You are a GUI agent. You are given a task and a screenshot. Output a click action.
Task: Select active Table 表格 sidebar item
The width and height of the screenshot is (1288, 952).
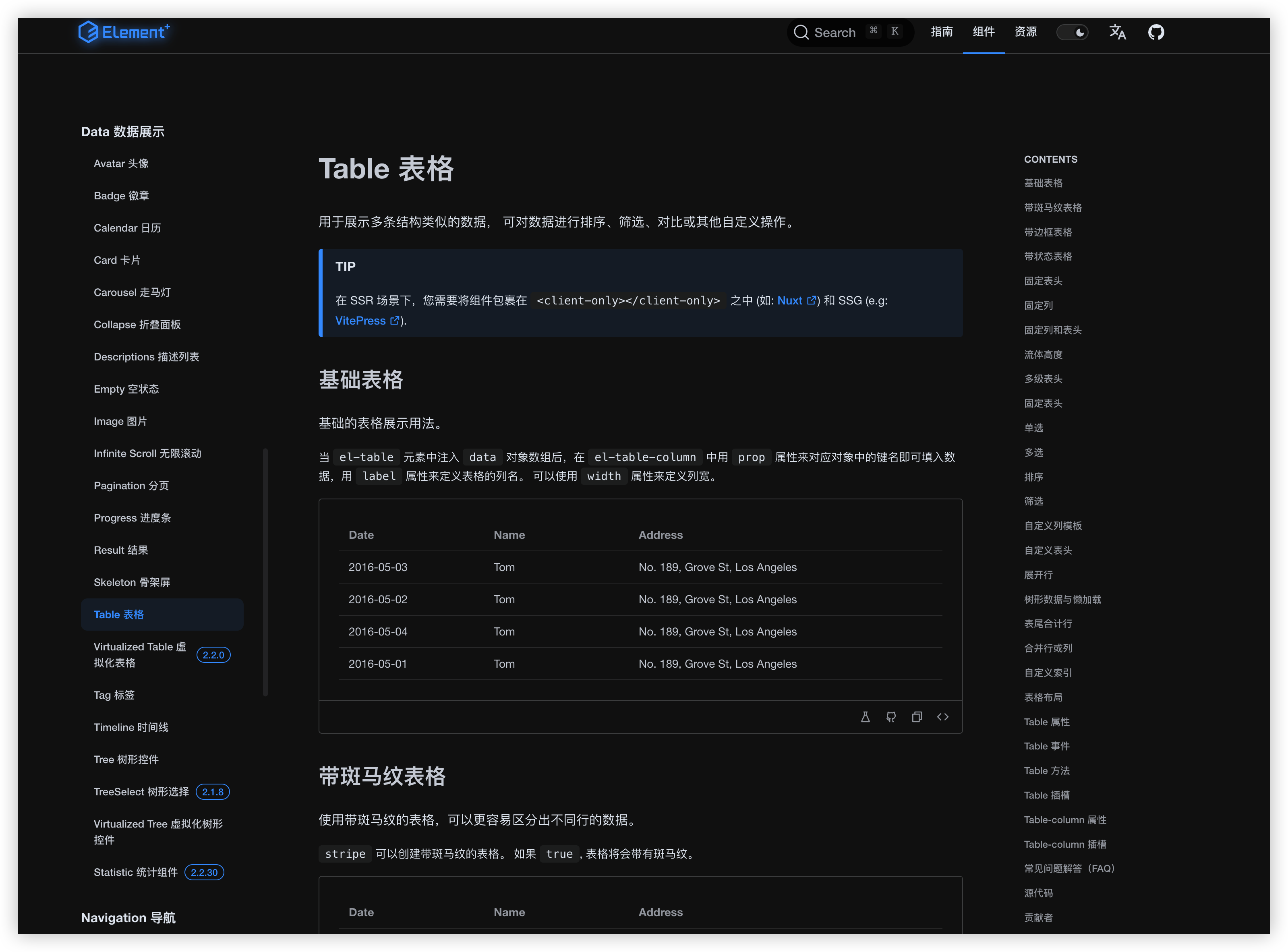point(162,615)
